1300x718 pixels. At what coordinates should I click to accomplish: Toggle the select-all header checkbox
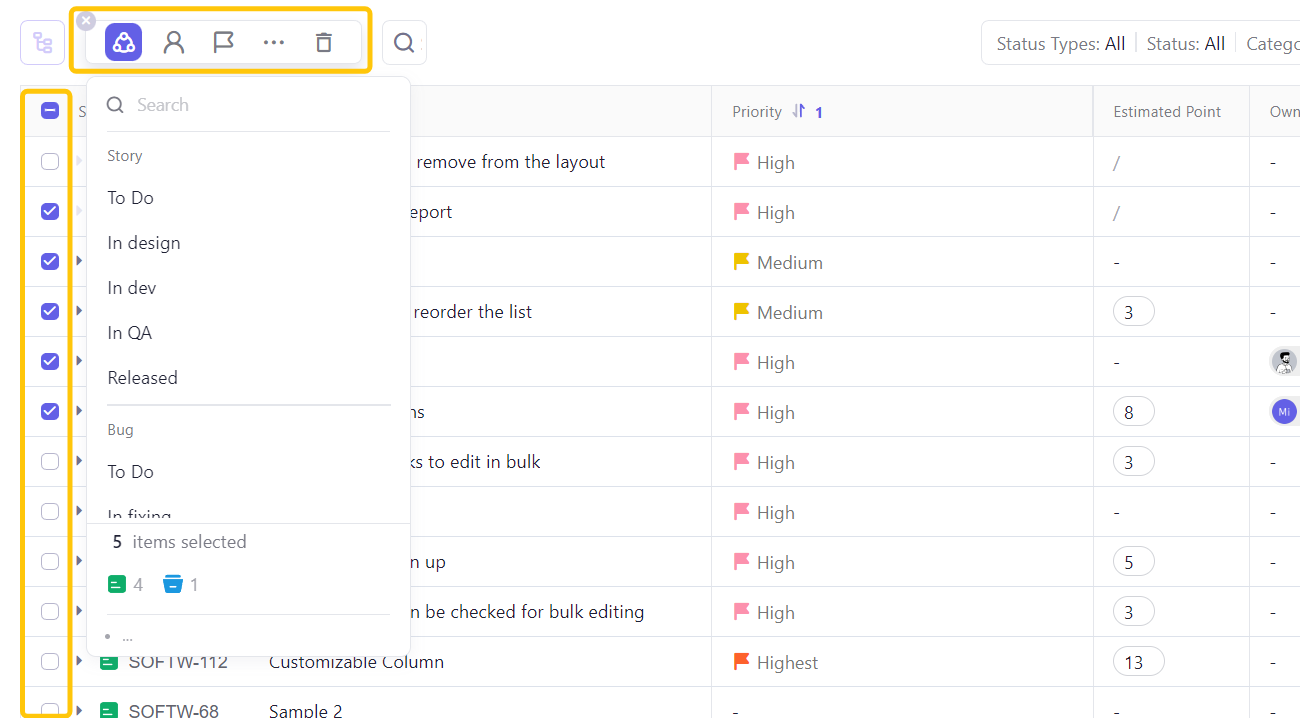50,111
